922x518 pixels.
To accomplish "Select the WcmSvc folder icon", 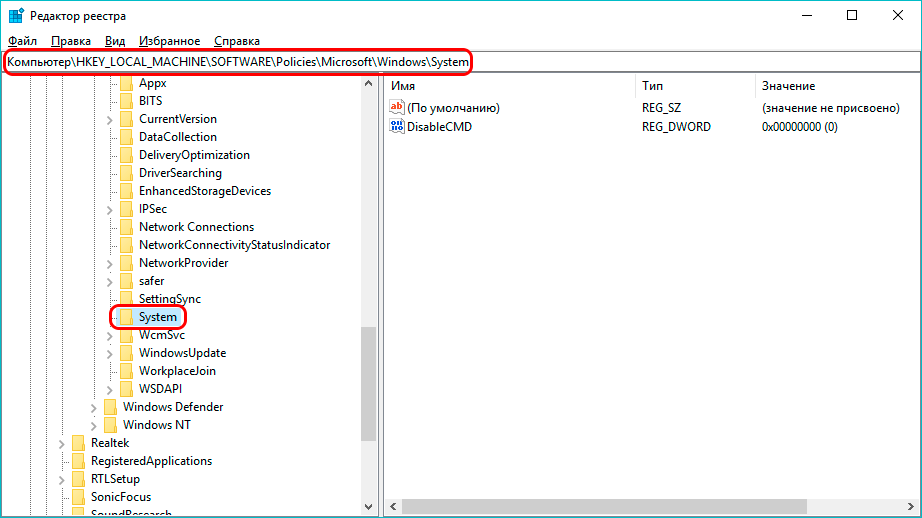I will pyautogui.click(x=126, y=335).
